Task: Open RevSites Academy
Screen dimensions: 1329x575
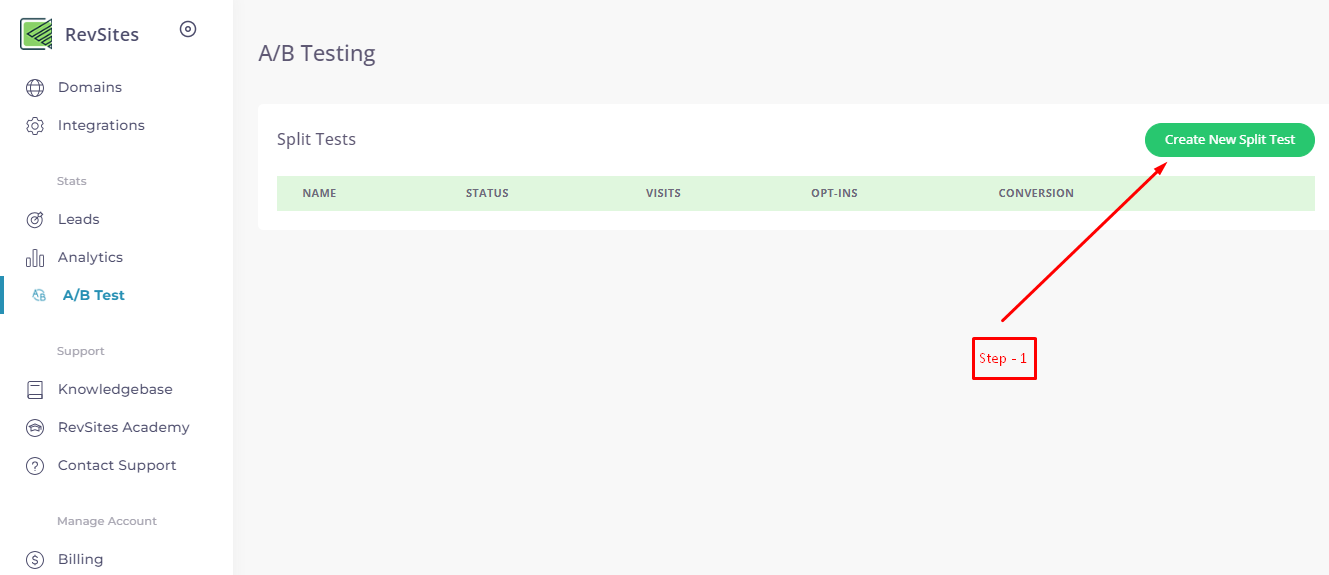Action: click(x=124, y=428)
